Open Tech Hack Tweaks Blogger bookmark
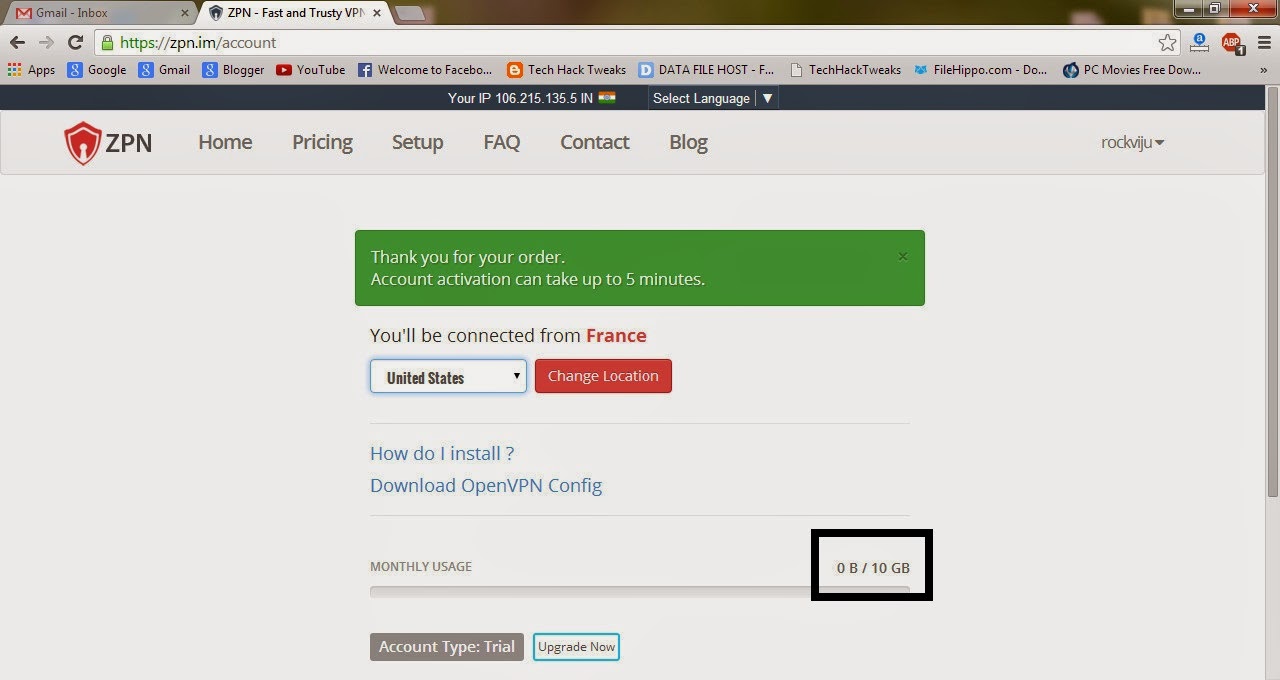The width and height of the screenshot is (1280, 680). point(566,70)
